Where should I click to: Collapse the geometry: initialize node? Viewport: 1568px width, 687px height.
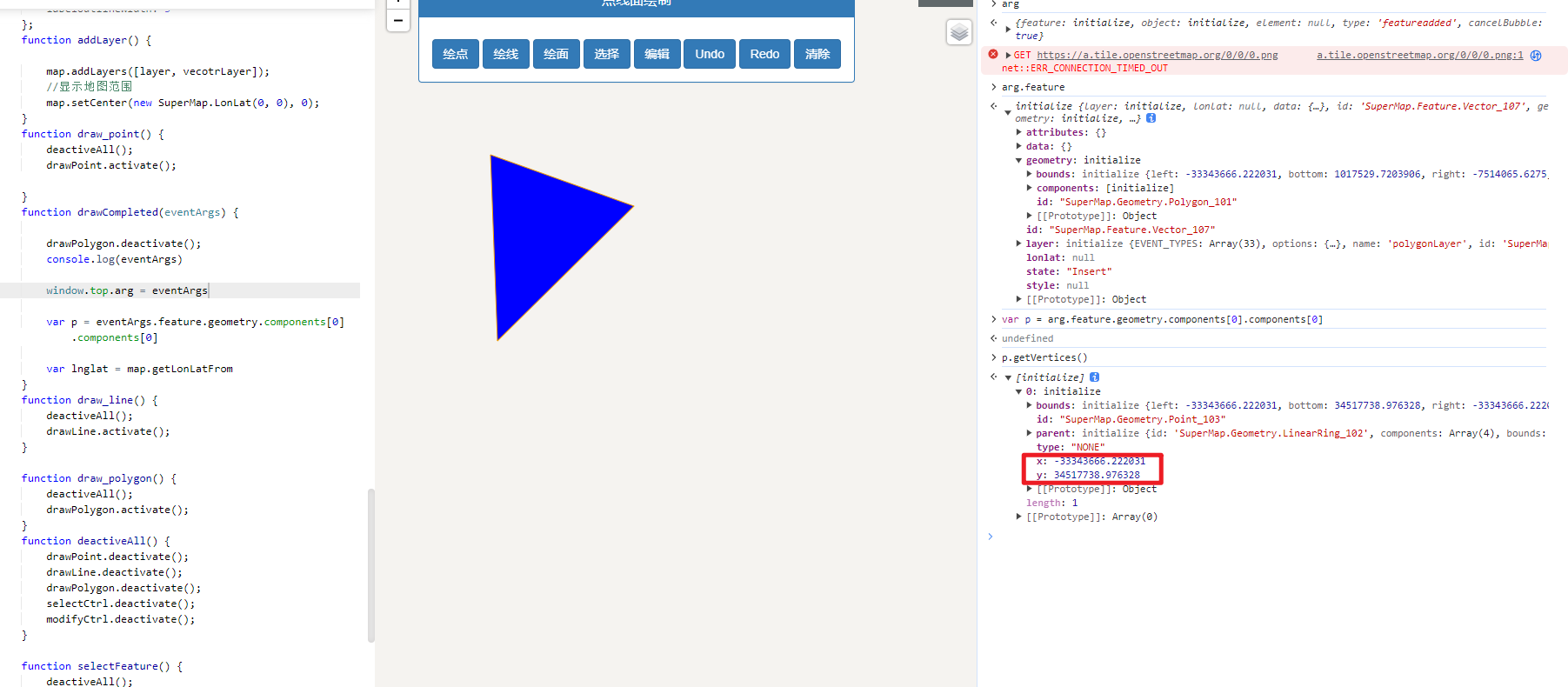pos(1019,160)
